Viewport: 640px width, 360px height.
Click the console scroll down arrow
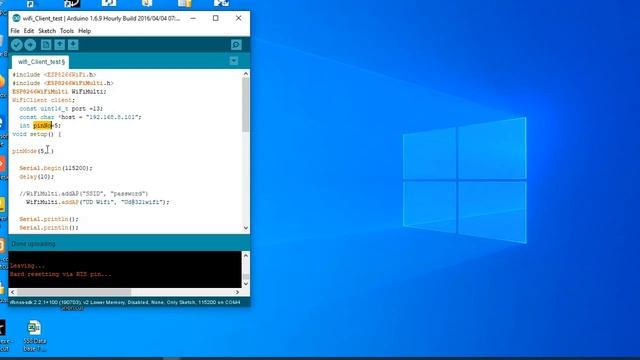(x=246, y=284)
